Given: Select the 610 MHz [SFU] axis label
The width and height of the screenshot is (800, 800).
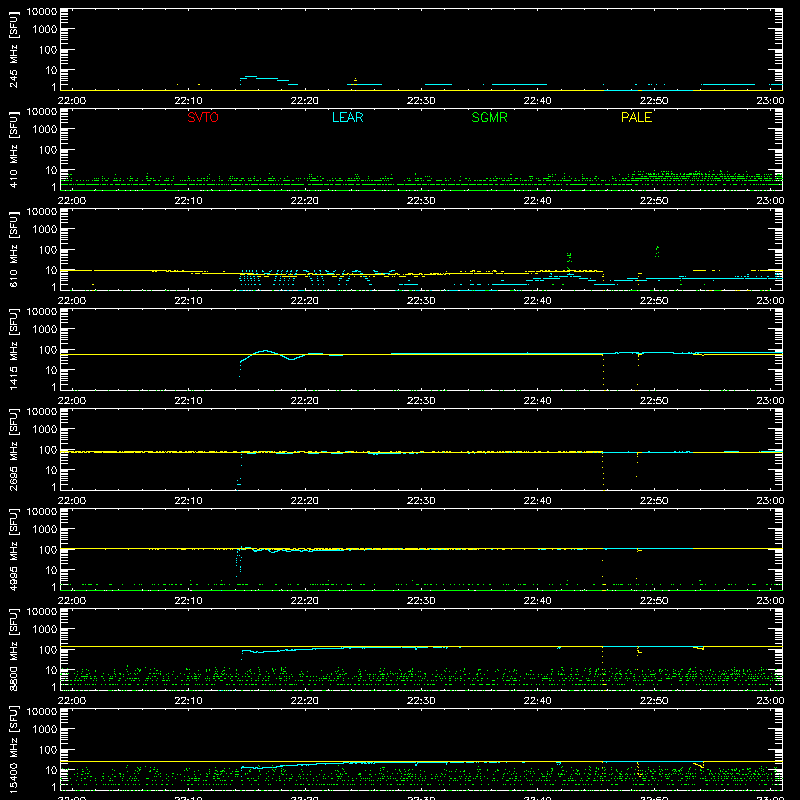Looking at the screenshot, I should [13, 250].
